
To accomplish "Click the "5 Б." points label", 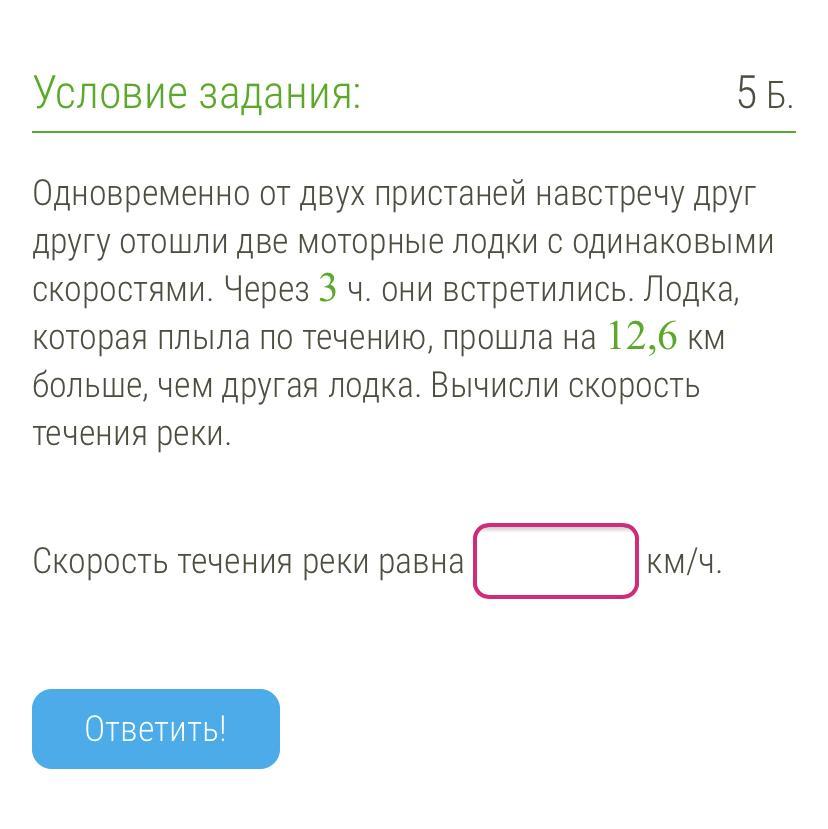I will point(764,94).
